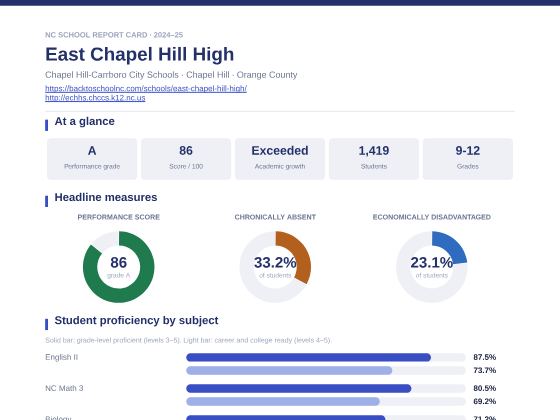Click the Chronically Absent chart label
This screenshot has width=560, height=420.
tap(275, 217)
